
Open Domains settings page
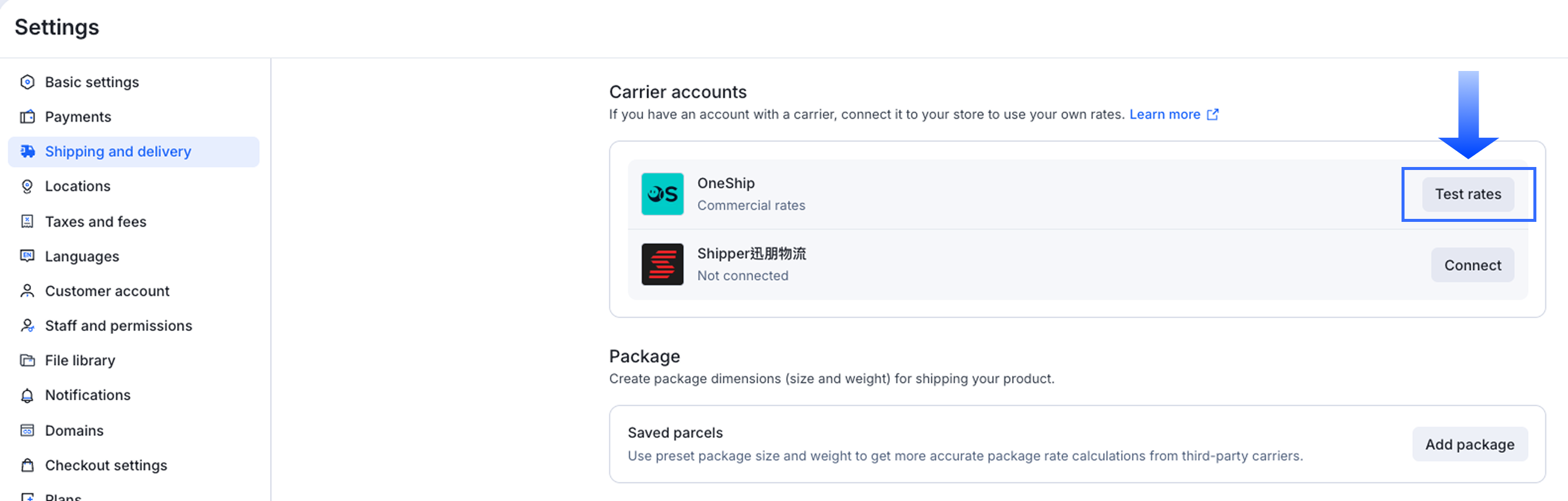click(74, 431)
